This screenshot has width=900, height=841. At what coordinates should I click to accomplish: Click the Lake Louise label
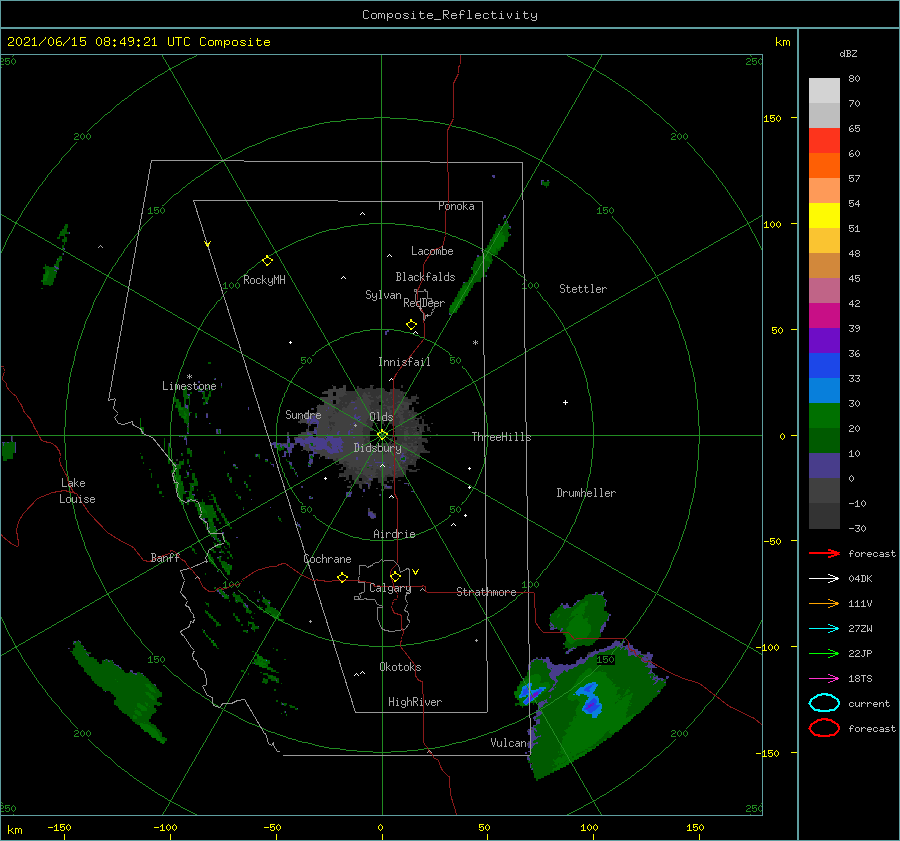pyautogui.click(x=77, y=491)
